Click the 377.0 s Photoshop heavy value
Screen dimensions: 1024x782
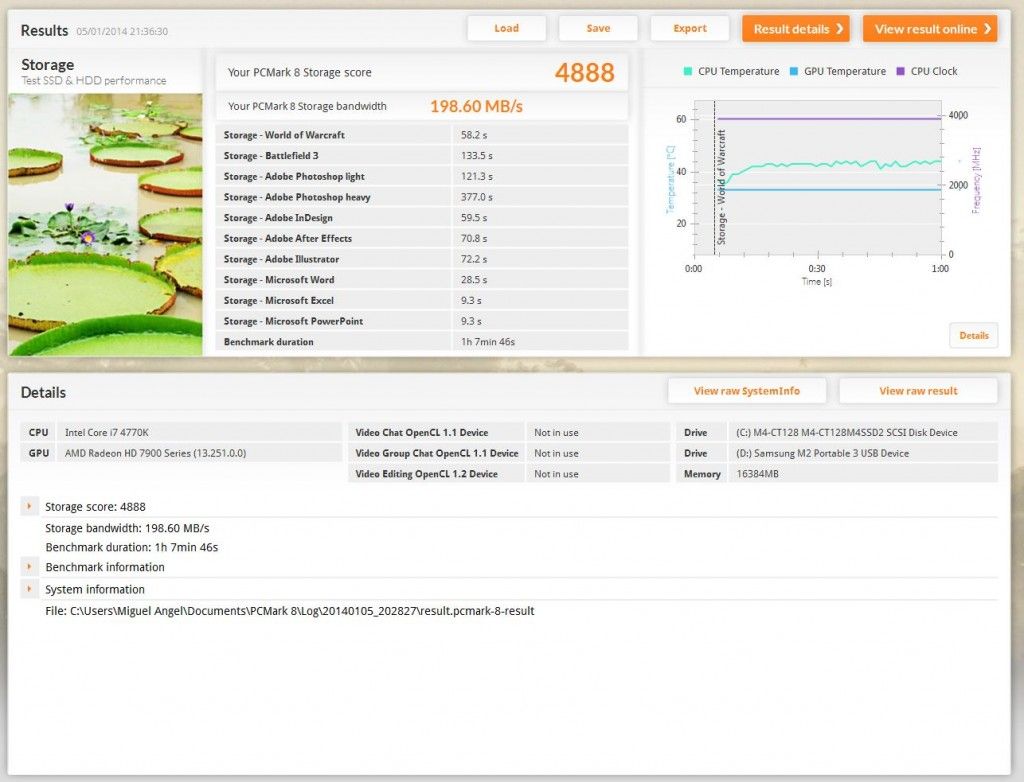[477, 197]
